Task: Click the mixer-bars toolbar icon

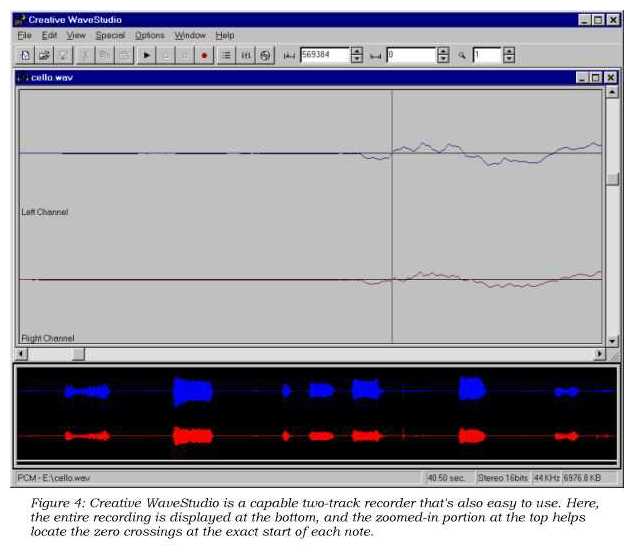Action: (x=245, y=55)
